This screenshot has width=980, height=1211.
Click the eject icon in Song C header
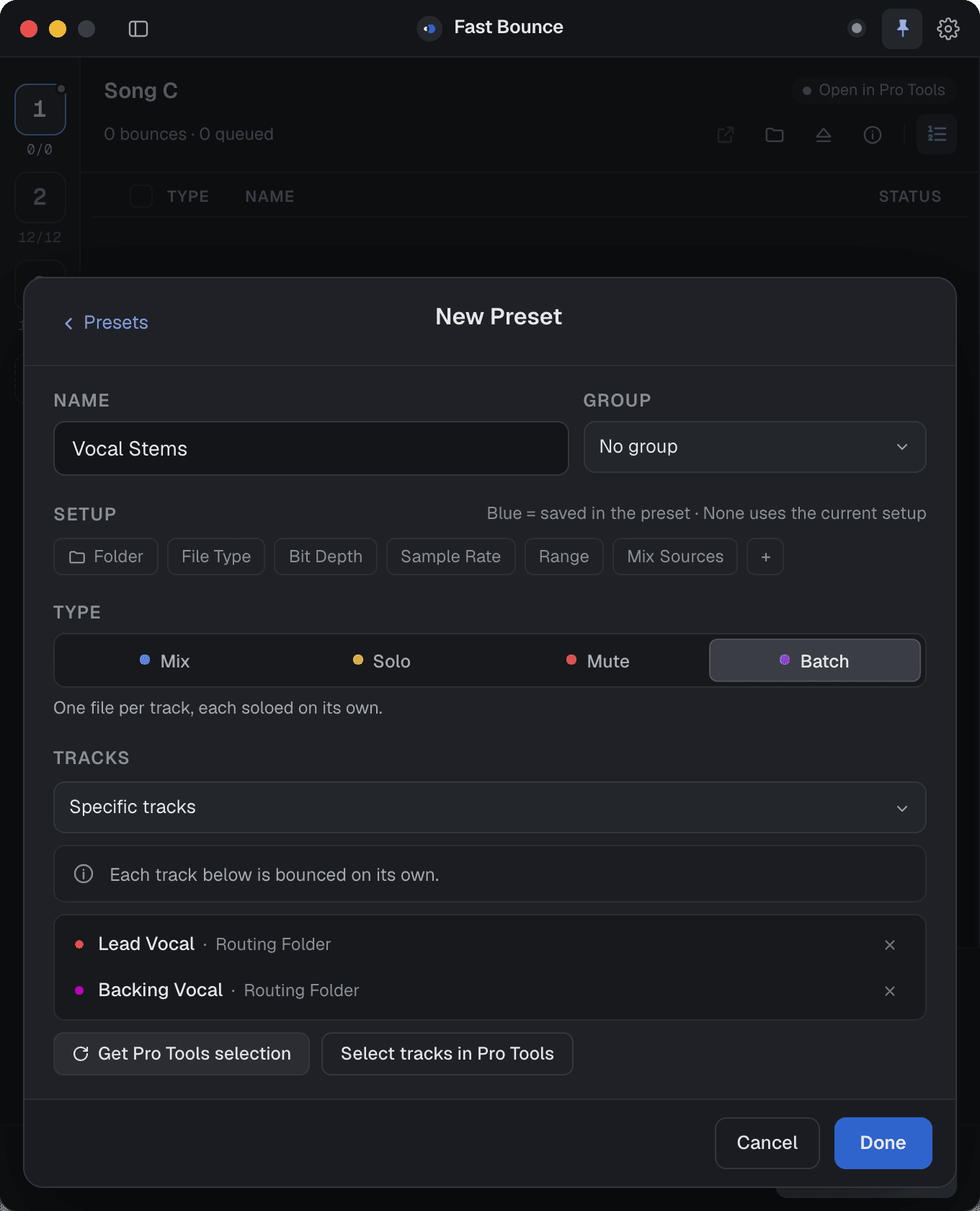[x=824, y=135]
